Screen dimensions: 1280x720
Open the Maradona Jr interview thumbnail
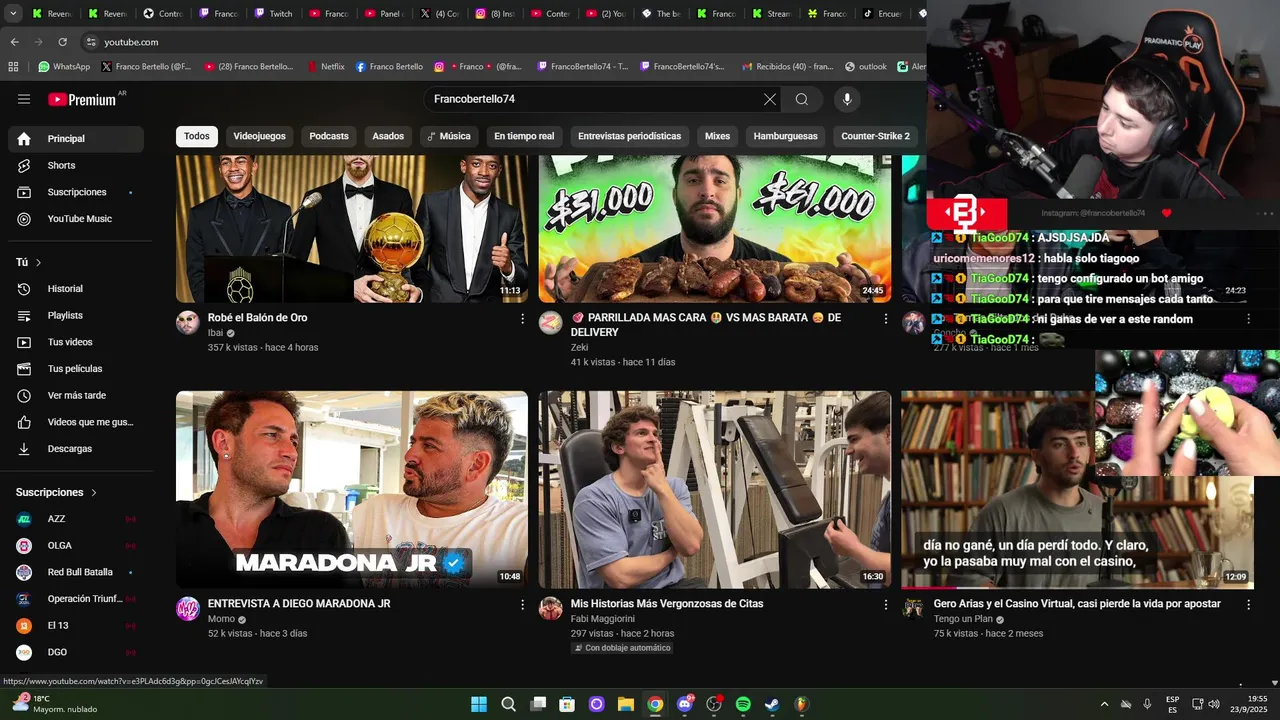pos(352,489)
